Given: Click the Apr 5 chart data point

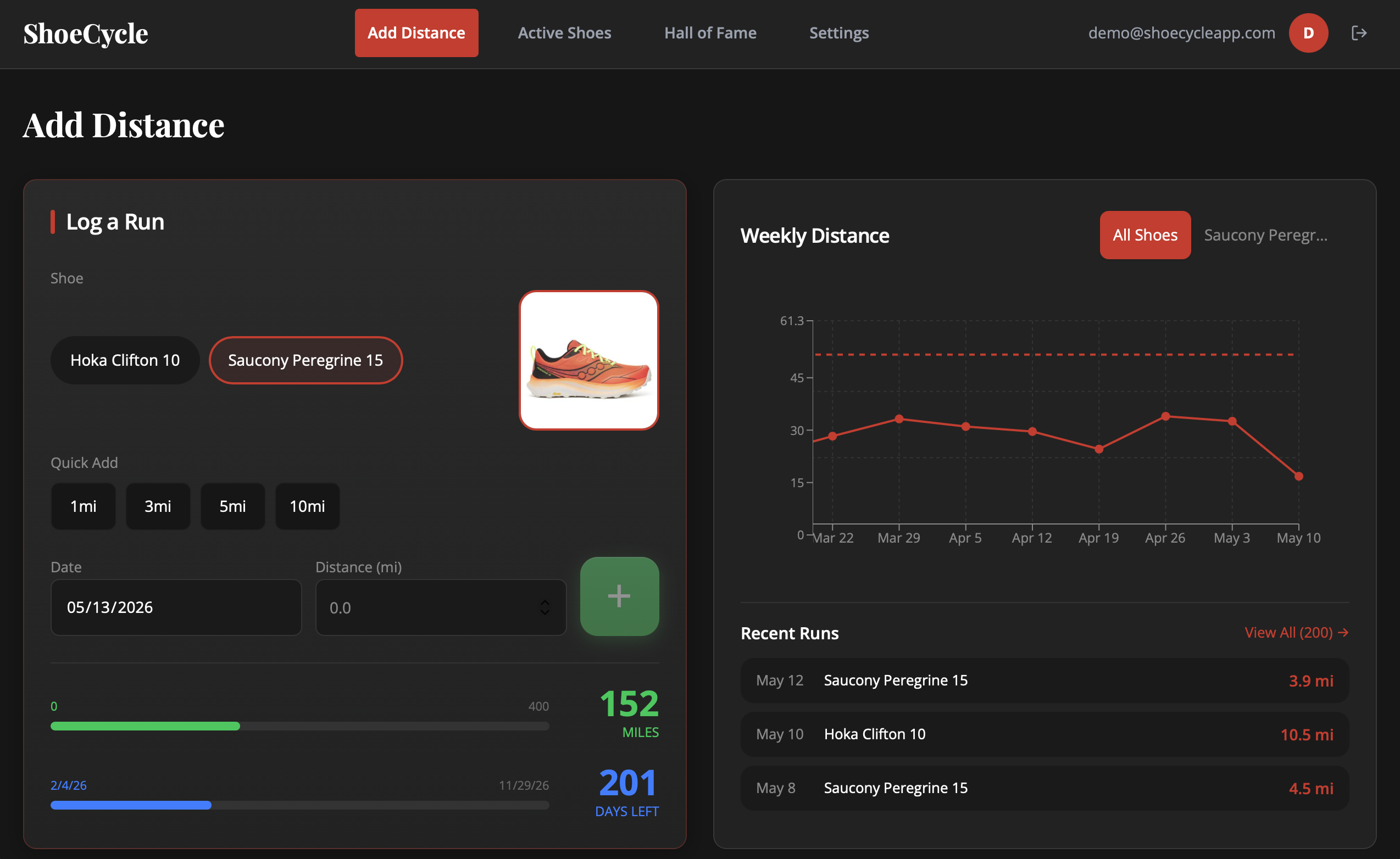Looking at the screenshot, I should point(966,427).
